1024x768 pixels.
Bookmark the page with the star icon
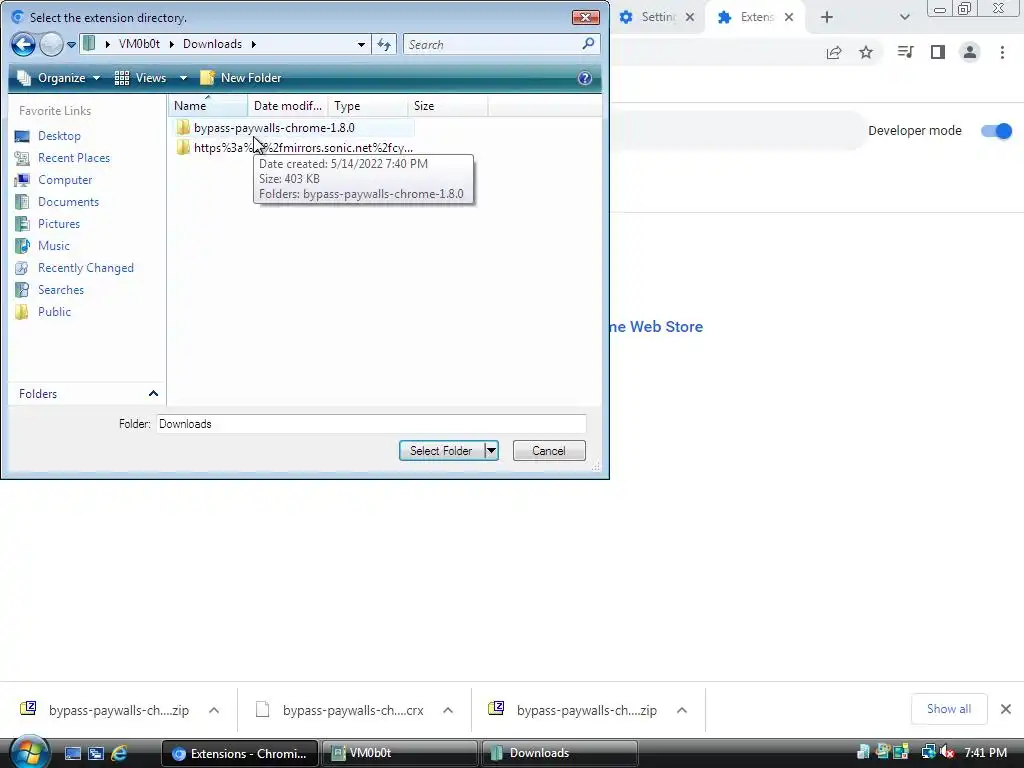(x=866, y=52)
